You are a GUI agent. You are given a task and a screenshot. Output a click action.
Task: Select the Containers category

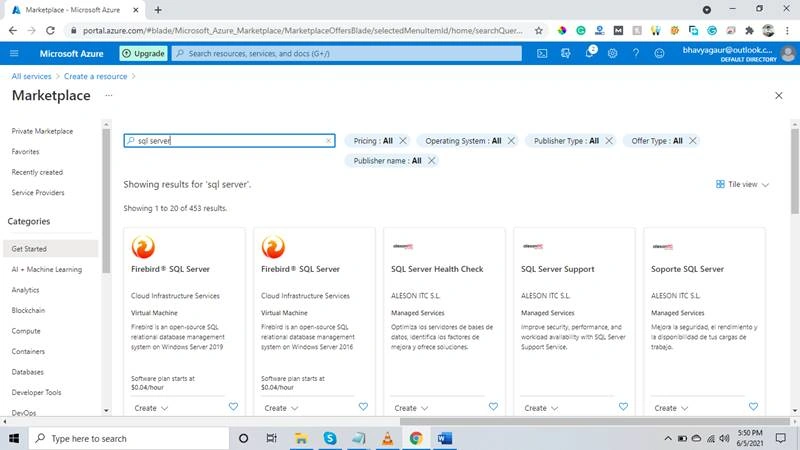(28, 352)
